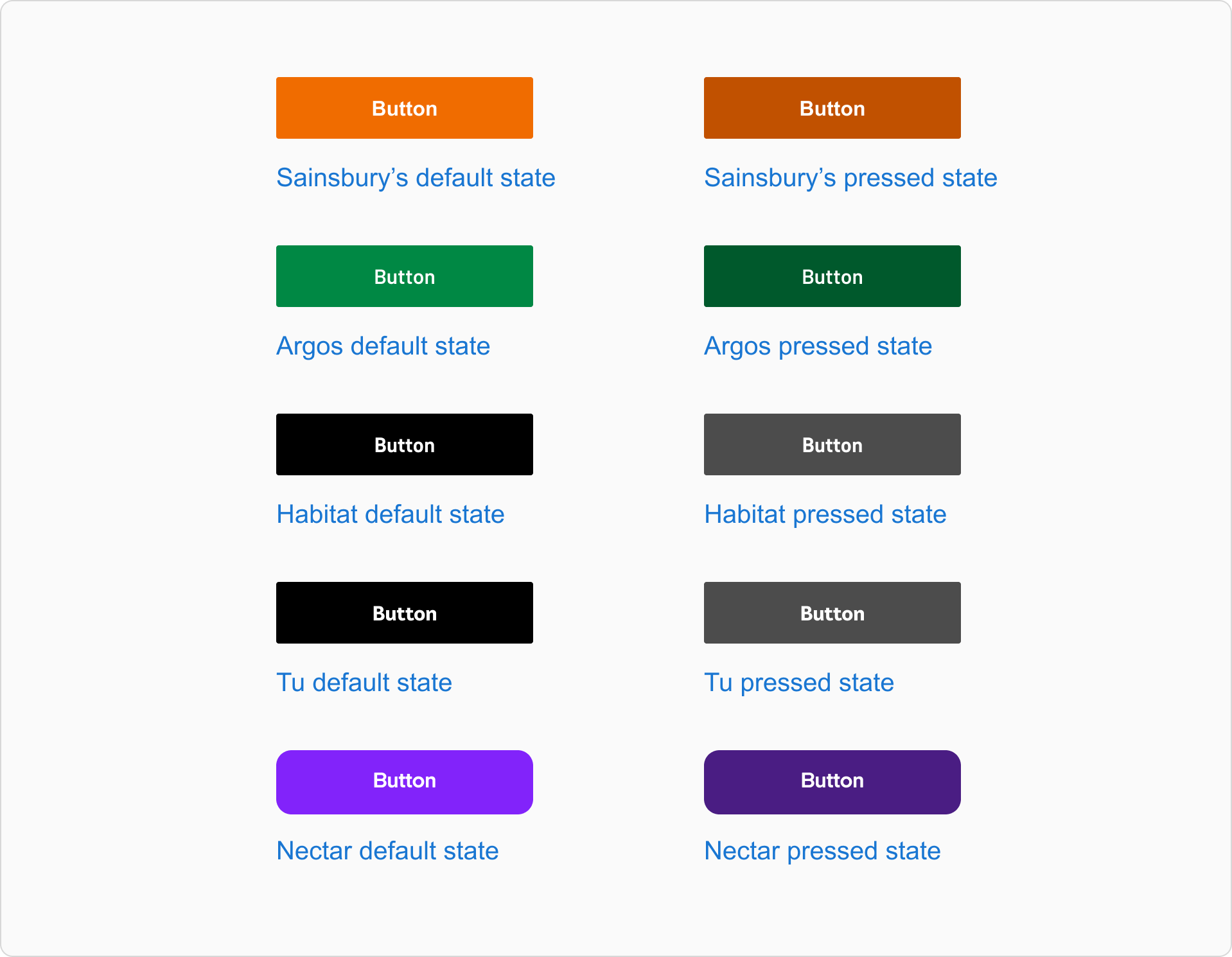Click the Sainsbury's default state button
The width and height of the screenshot is (1232, 957).
coord(404,107)
